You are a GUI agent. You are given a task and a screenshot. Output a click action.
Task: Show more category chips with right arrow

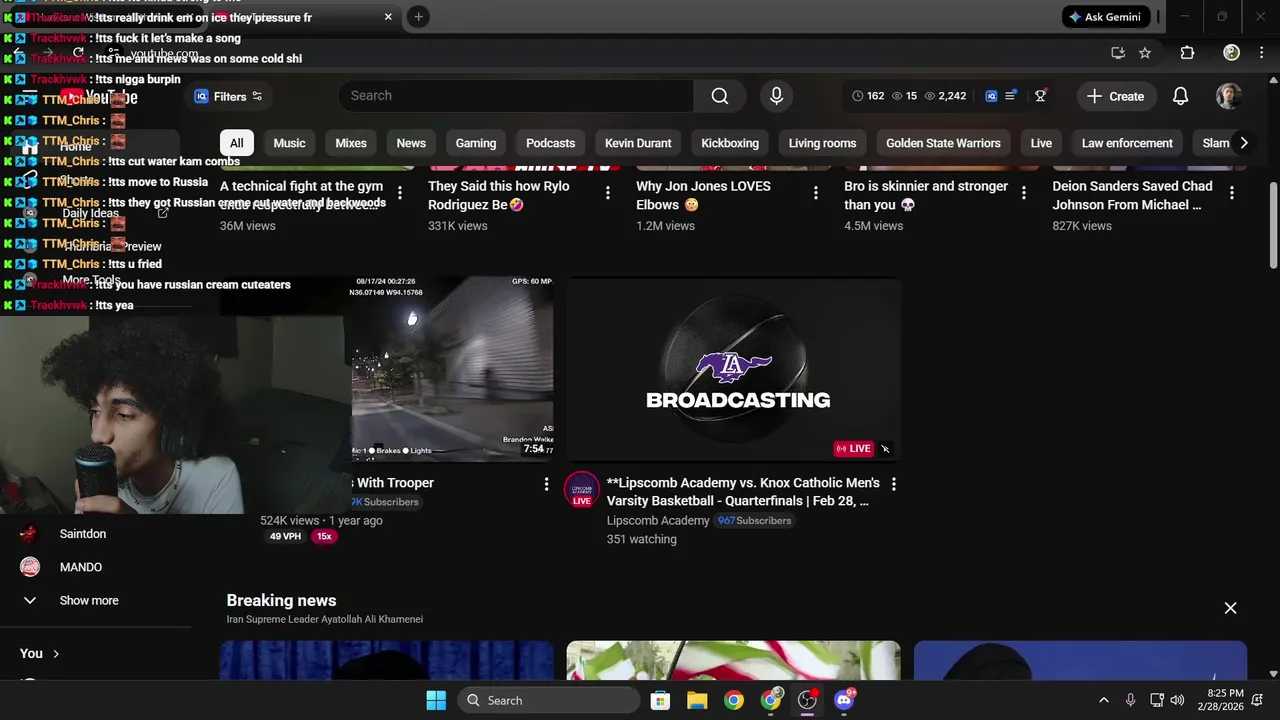(x=1243, y=143)
